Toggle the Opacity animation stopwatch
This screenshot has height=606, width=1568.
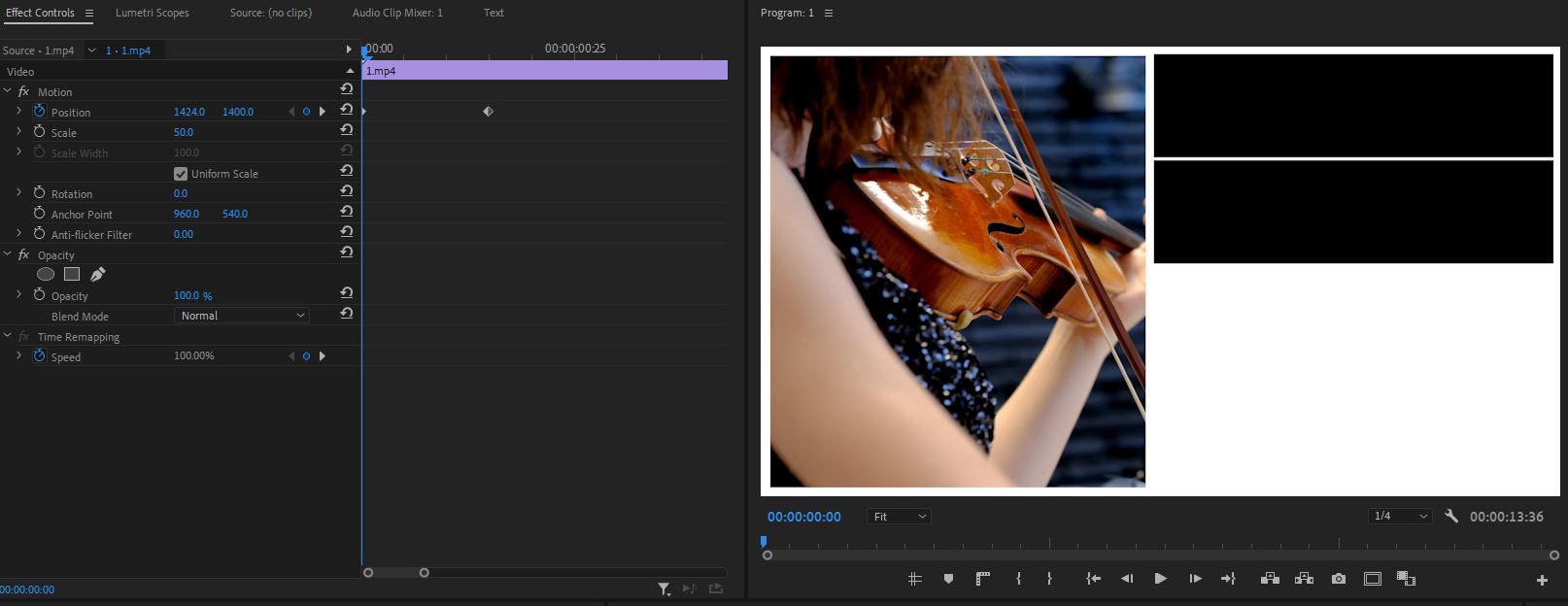[40, 295]
